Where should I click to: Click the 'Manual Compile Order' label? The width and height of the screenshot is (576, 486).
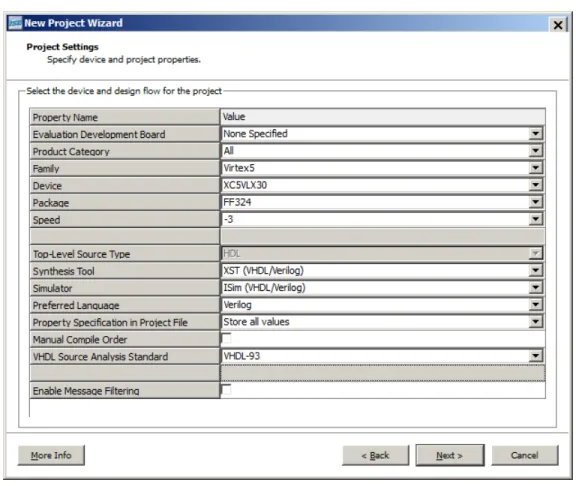pyautogui.click(x=80, y=339)
